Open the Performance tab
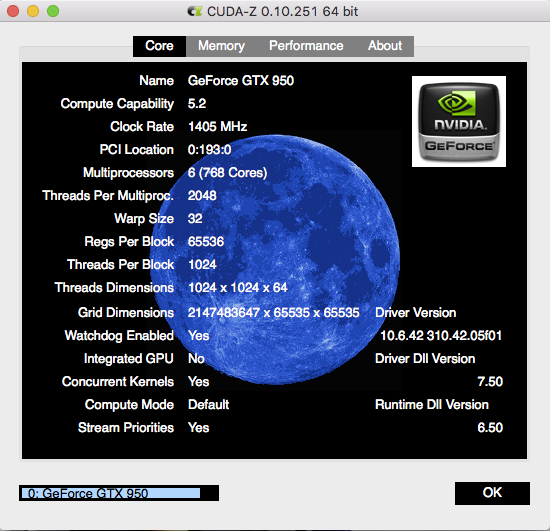The width and height of the screenshot is (550, 531). (x=306, y=46)
